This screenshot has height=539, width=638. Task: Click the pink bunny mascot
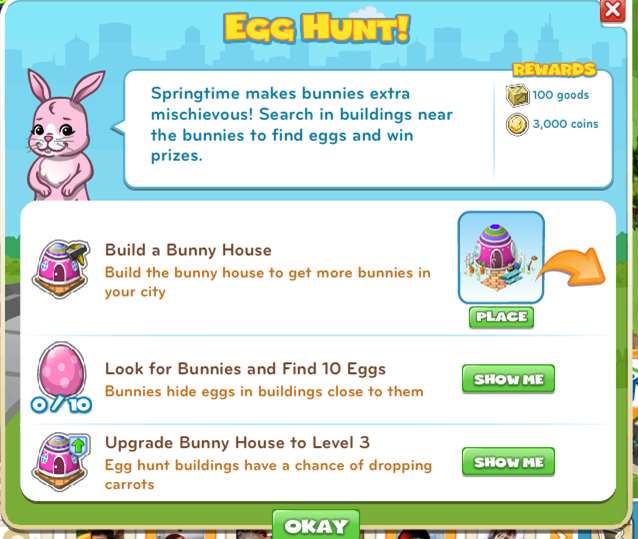[61, 136]
